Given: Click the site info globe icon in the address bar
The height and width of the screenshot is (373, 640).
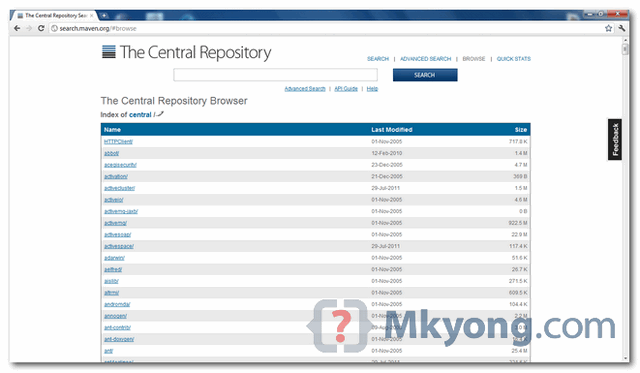Looking at the screenshot, I should [54, 28].
